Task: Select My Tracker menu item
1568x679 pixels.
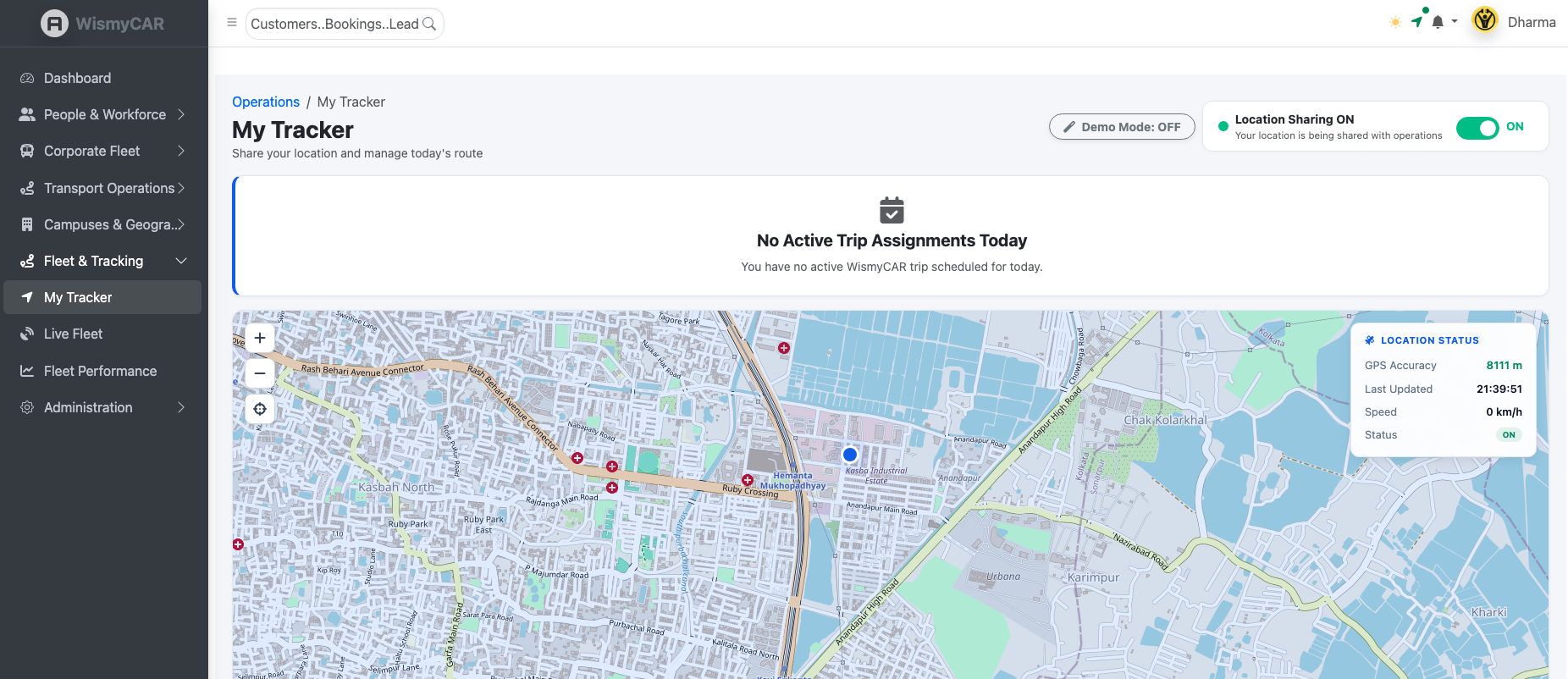Action: tap(102, 297)
